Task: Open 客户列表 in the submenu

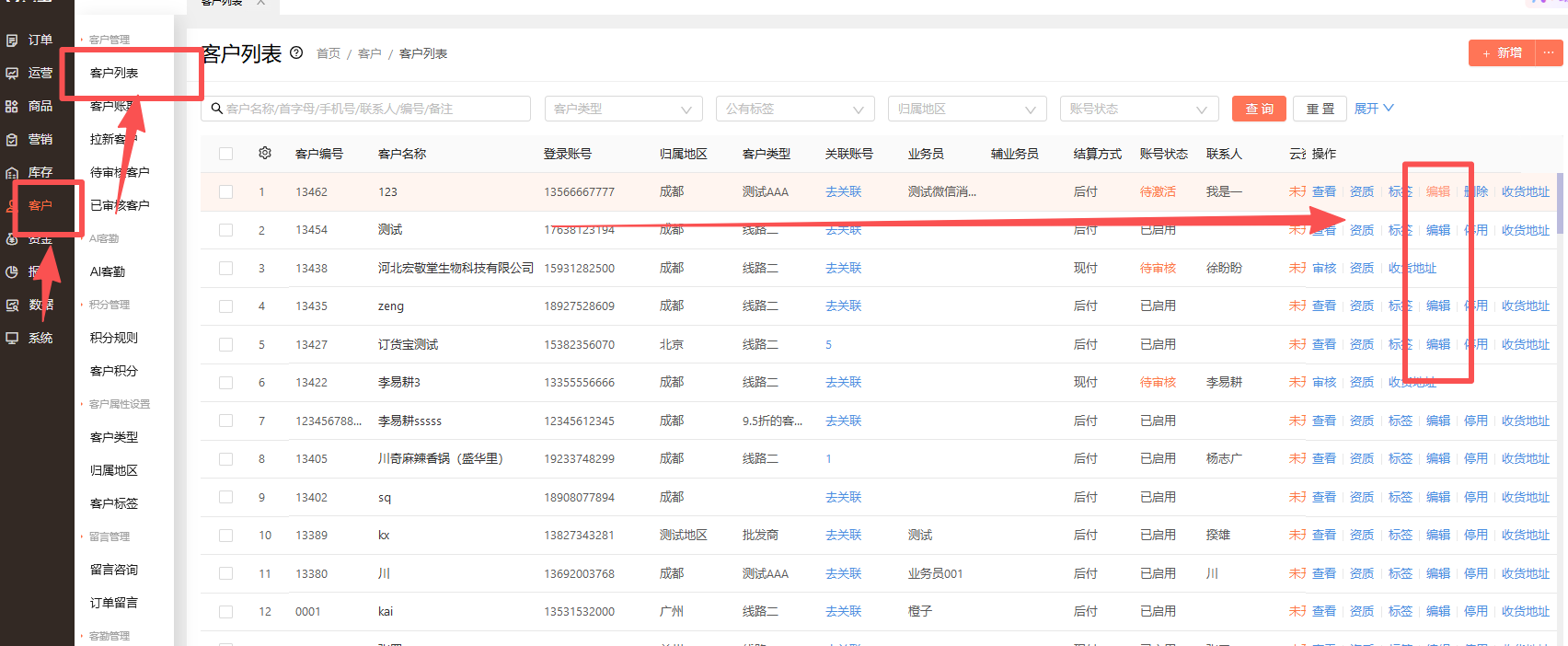Action: (x=114, y=73)
